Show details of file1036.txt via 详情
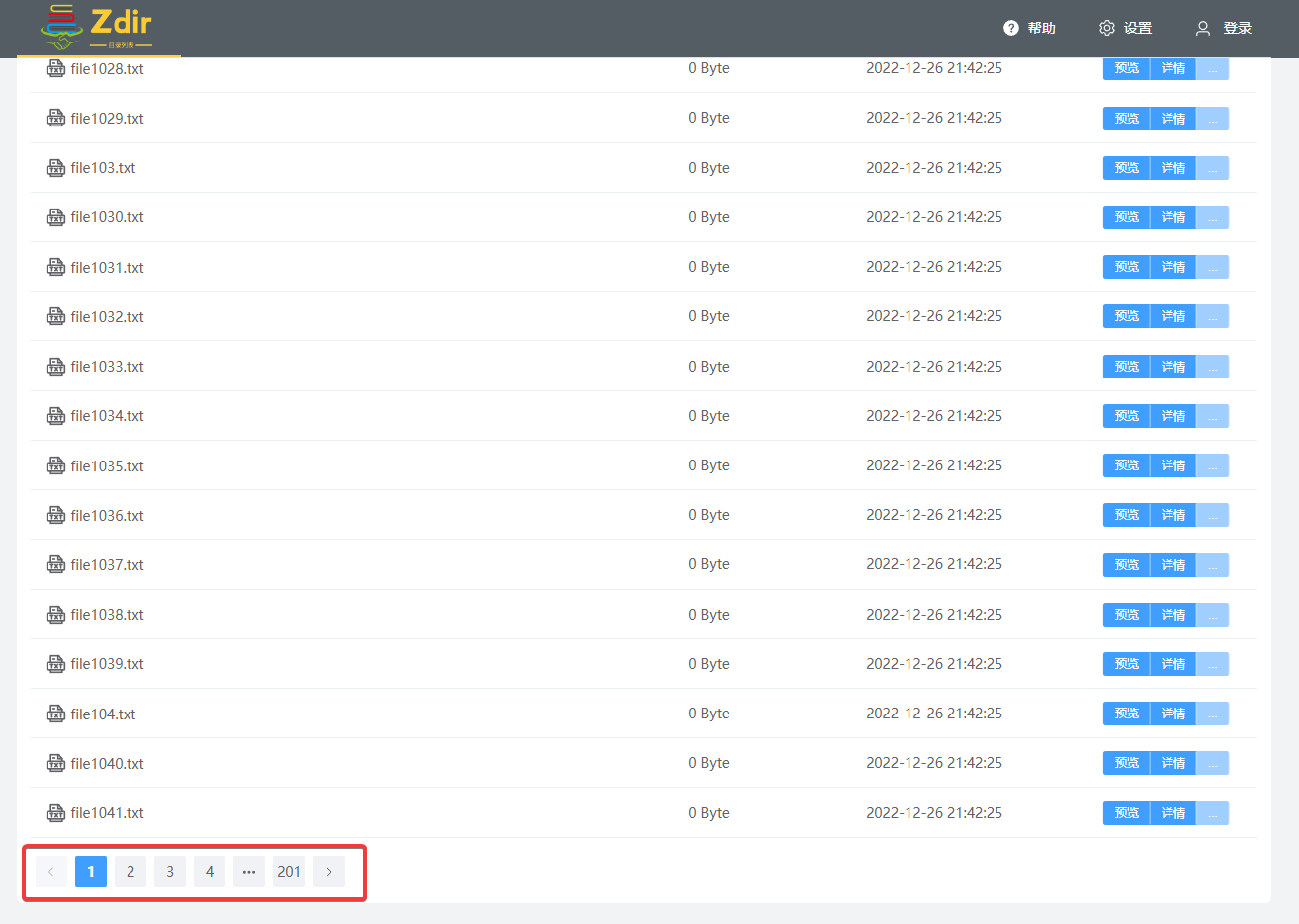Viewport: 1299px width, 924px height. pyautogui.click(x=1172, y=515)
